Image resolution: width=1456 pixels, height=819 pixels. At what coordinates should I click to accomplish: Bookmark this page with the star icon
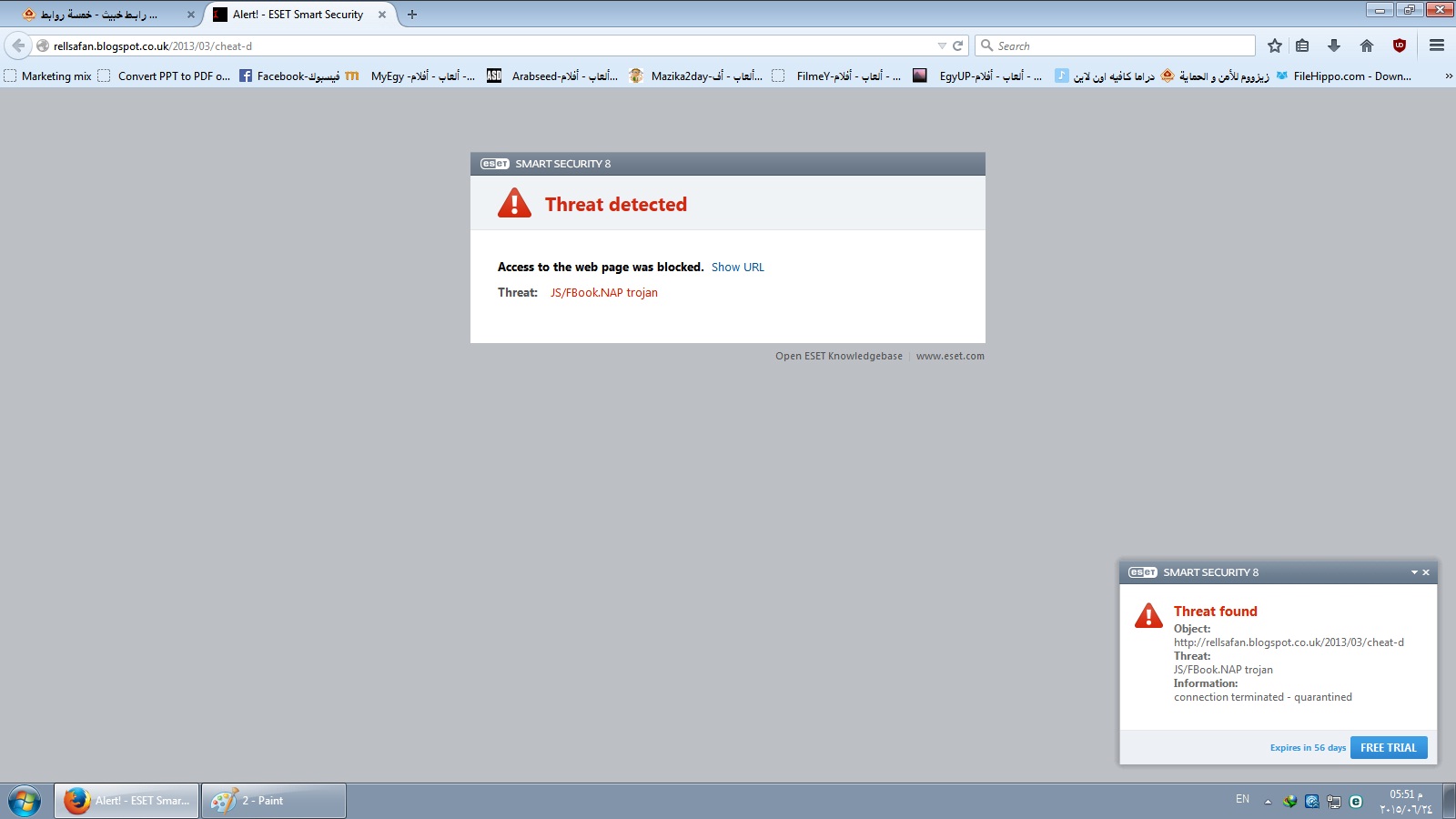click(1275, 45)
